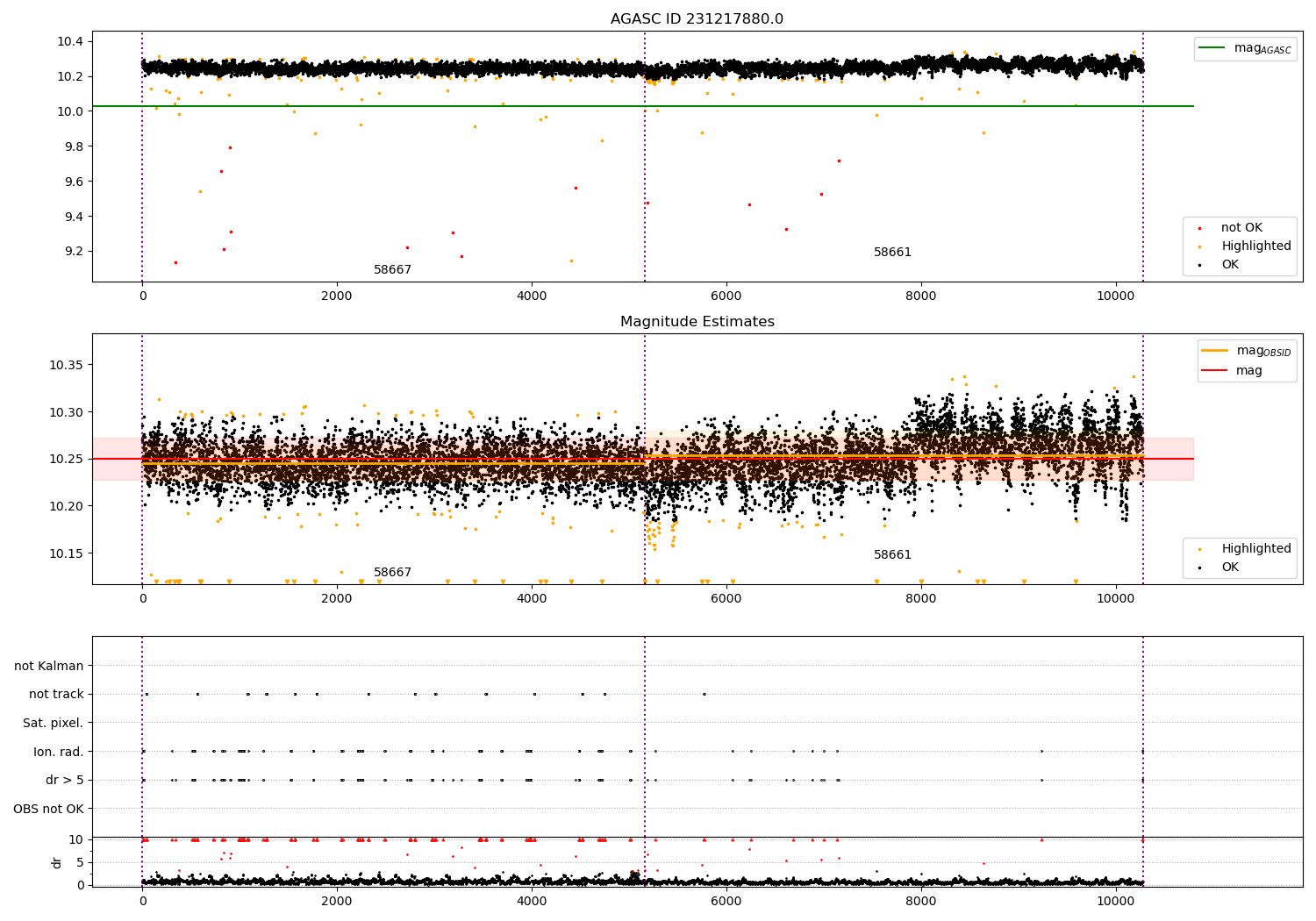Click the 'OBS not OK' row label
The height and width of the screenshot is (921, 1316).
click(x=49, y=809)
